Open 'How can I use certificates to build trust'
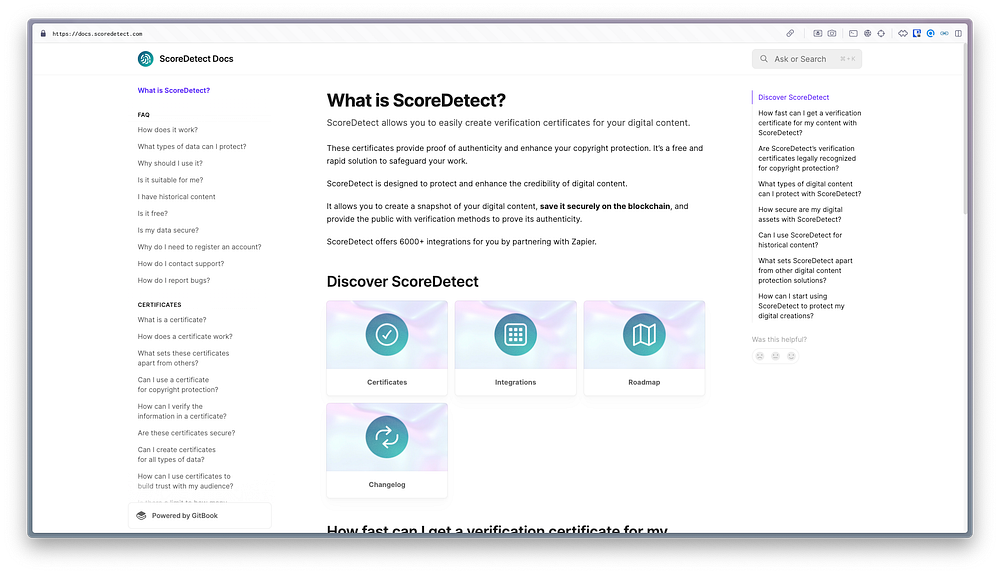Image resolution: width=1000 pixels, height=574 pixels. point(186,482)
